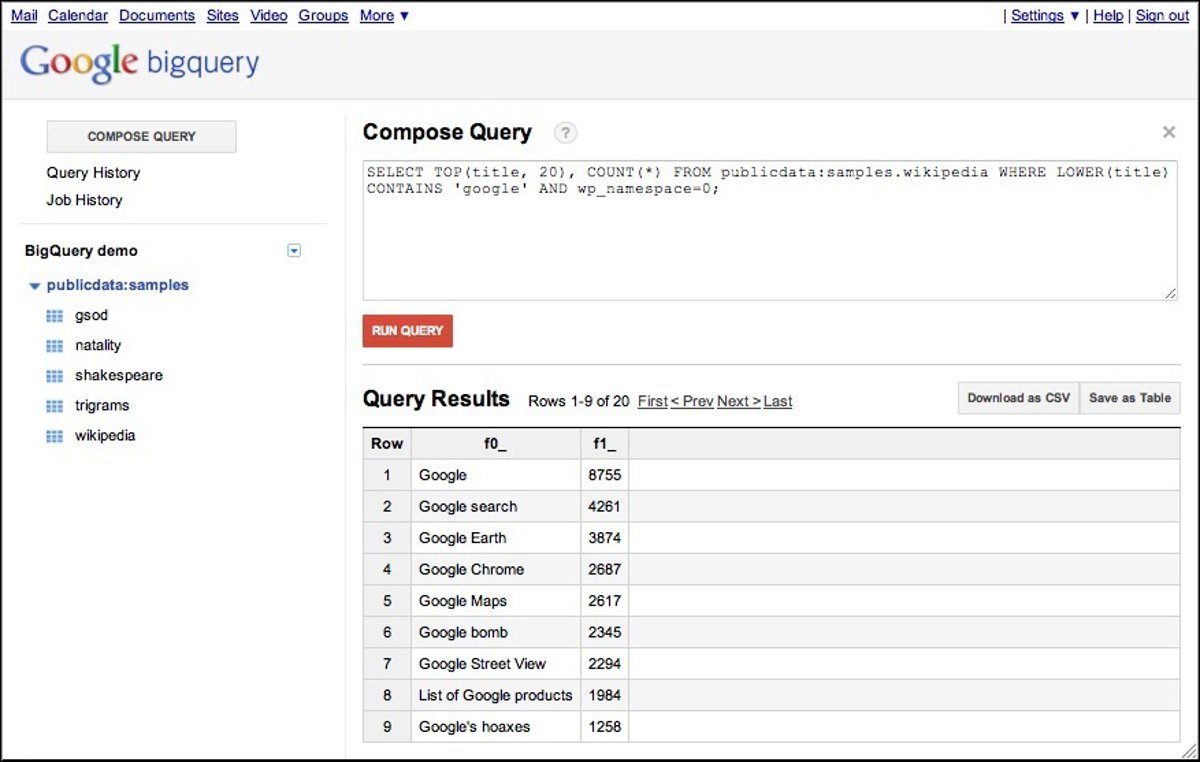Click the gsod table icon
Image resolution: width=1200 pixels, height=762 pixels.
pyautogui.click(x=54, y=316)
